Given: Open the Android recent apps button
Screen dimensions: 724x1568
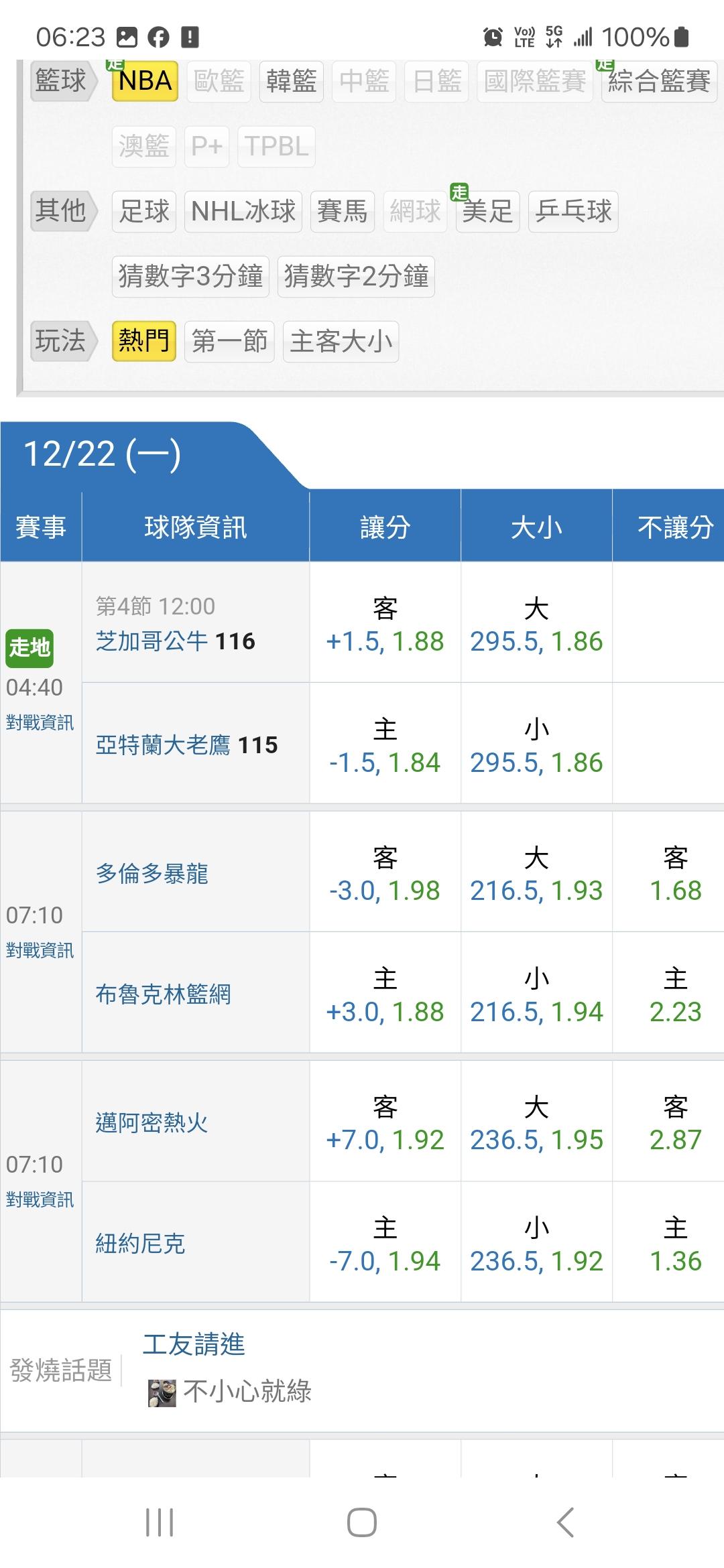Looking at the screenshot, I should (x=160, y=1522).
